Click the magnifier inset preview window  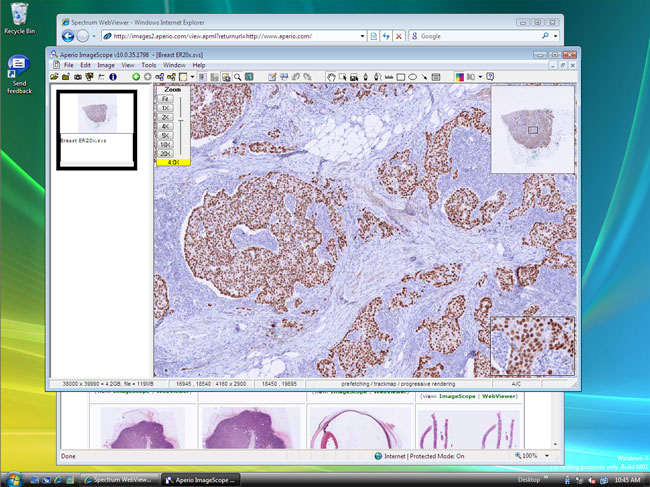point(533,346)
